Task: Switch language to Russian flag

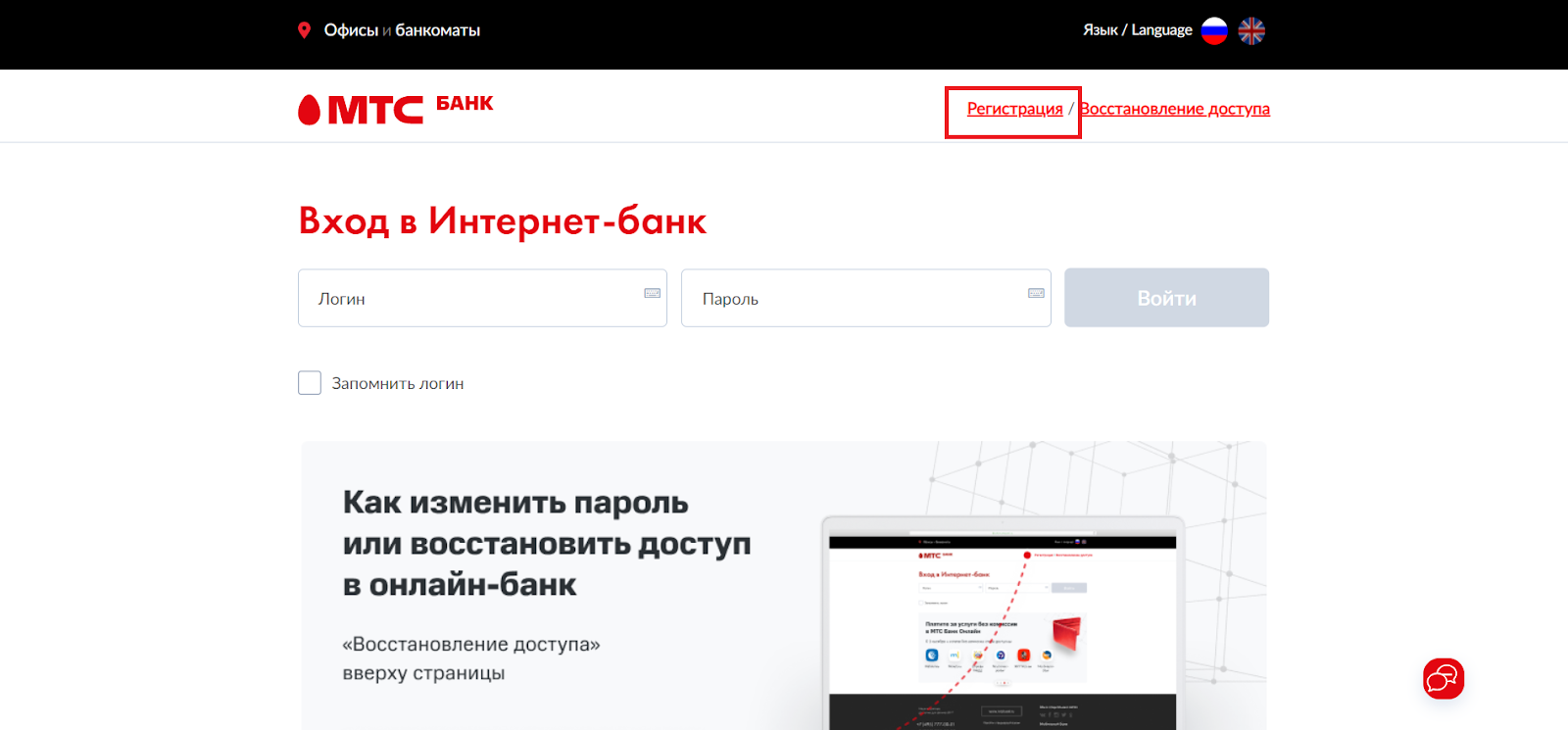Action: tap(1214, 31)
